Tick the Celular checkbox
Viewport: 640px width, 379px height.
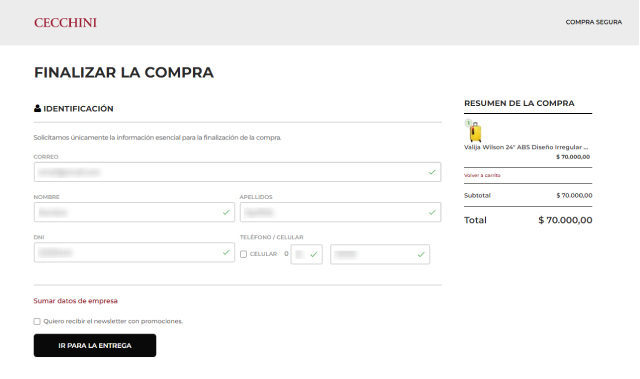[x=243, y=254]
